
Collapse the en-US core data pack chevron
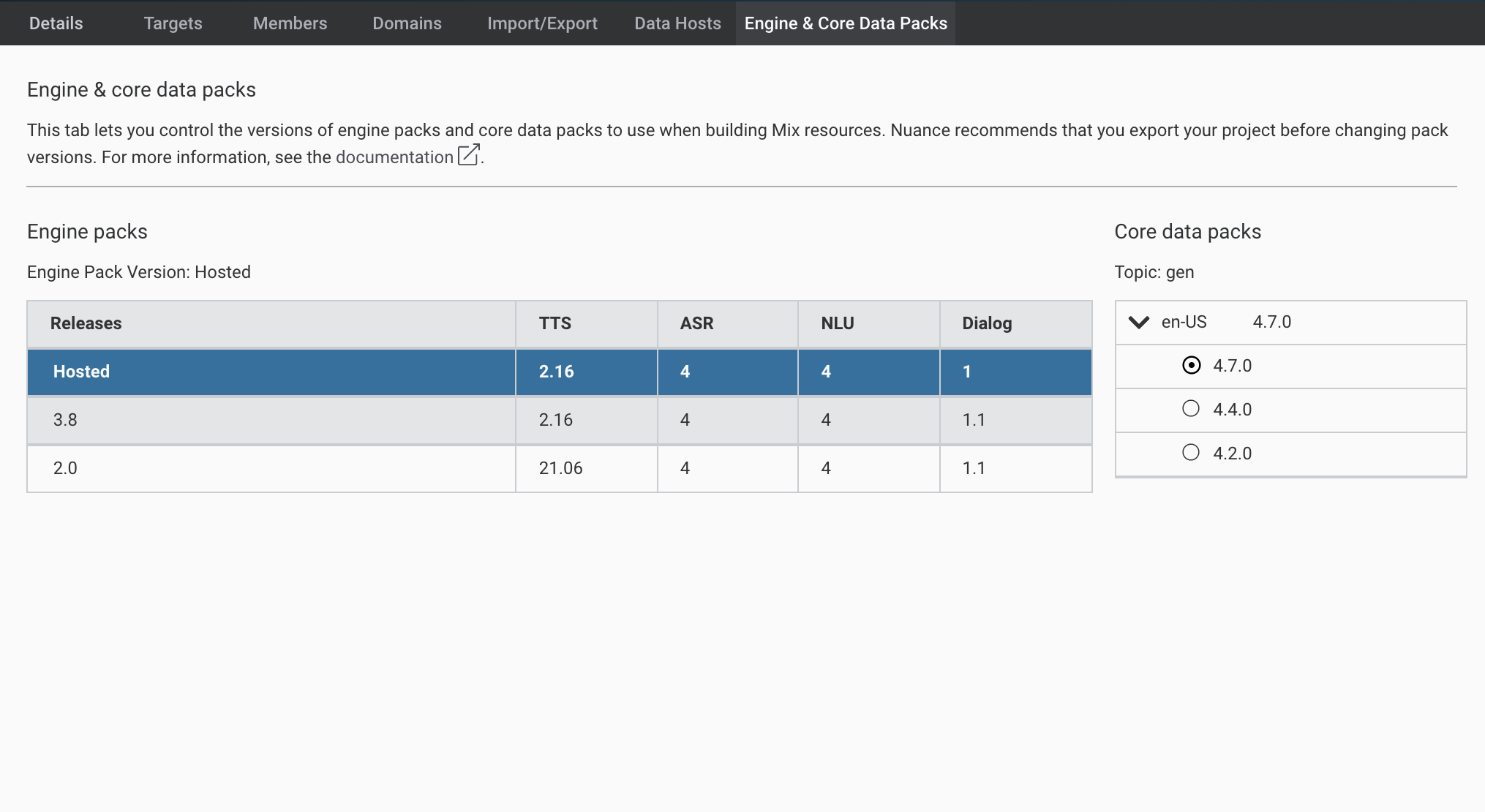pos(1139,323)
